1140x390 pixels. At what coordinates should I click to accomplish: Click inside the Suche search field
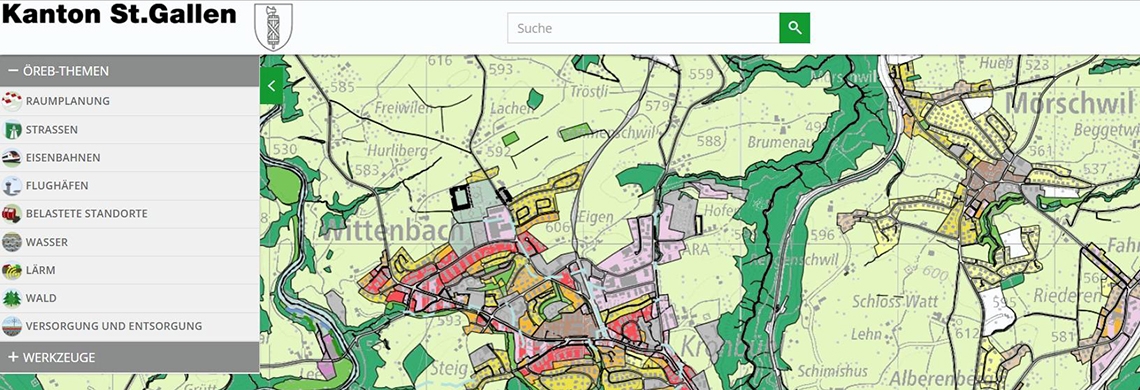643,28
